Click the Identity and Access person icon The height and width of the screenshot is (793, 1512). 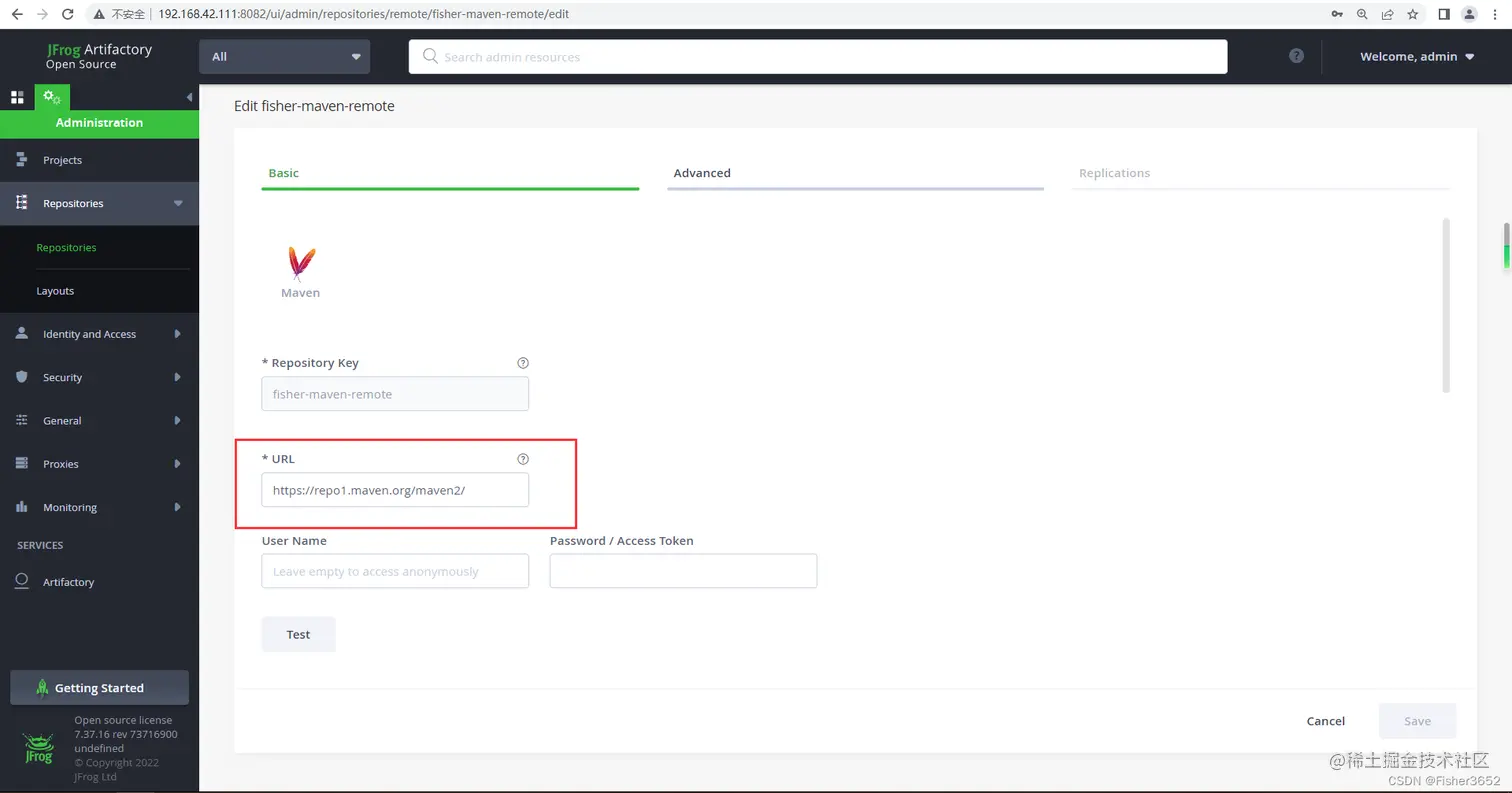[x=21, y=333]
